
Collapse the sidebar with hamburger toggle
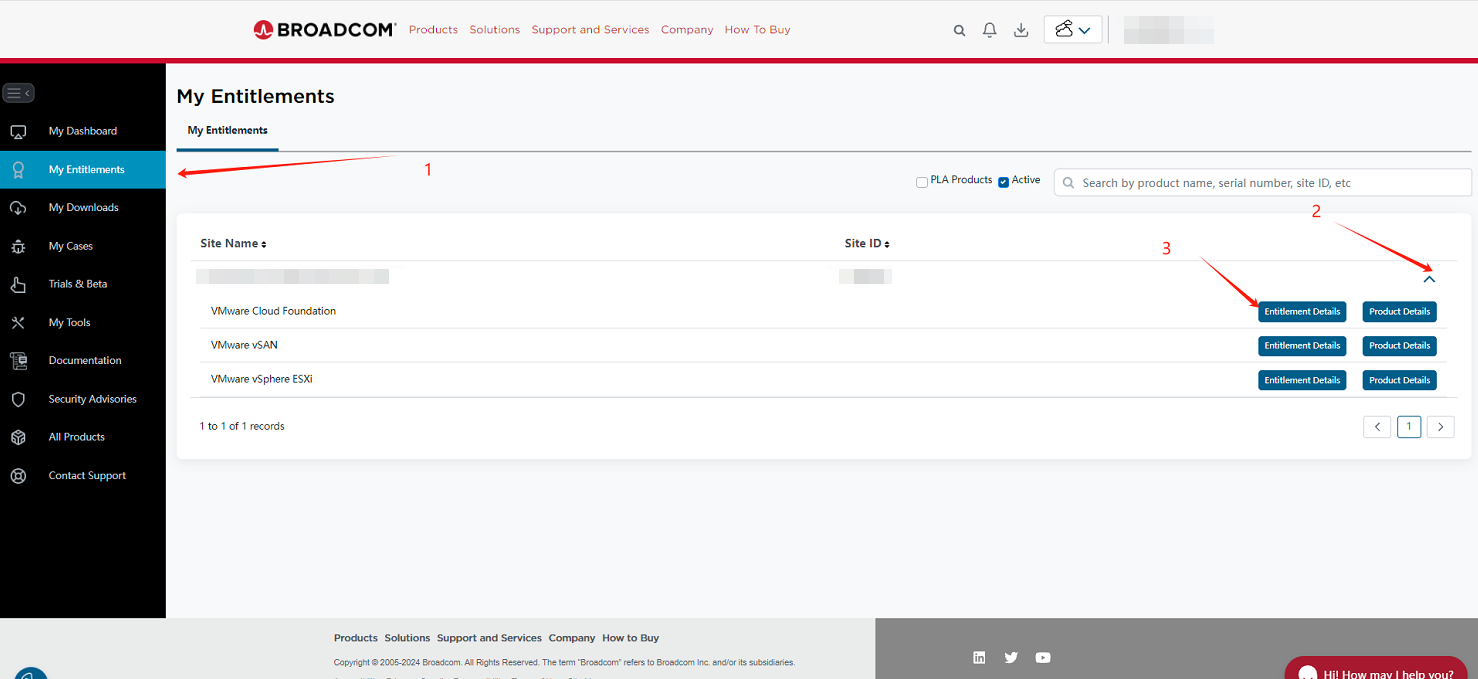pyautogui.click(x=19, y=93)
